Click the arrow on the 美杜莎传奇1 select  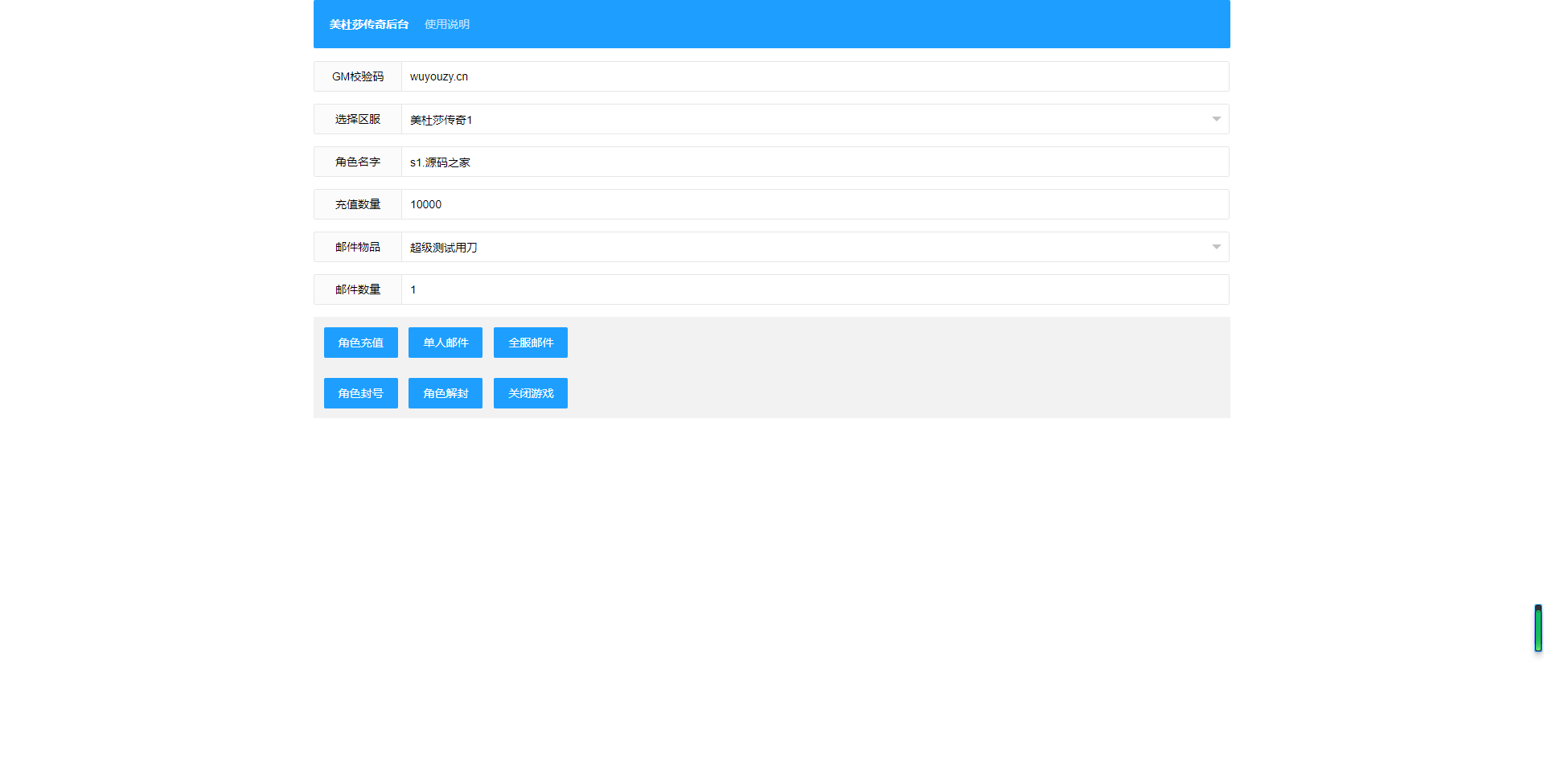1216,119
